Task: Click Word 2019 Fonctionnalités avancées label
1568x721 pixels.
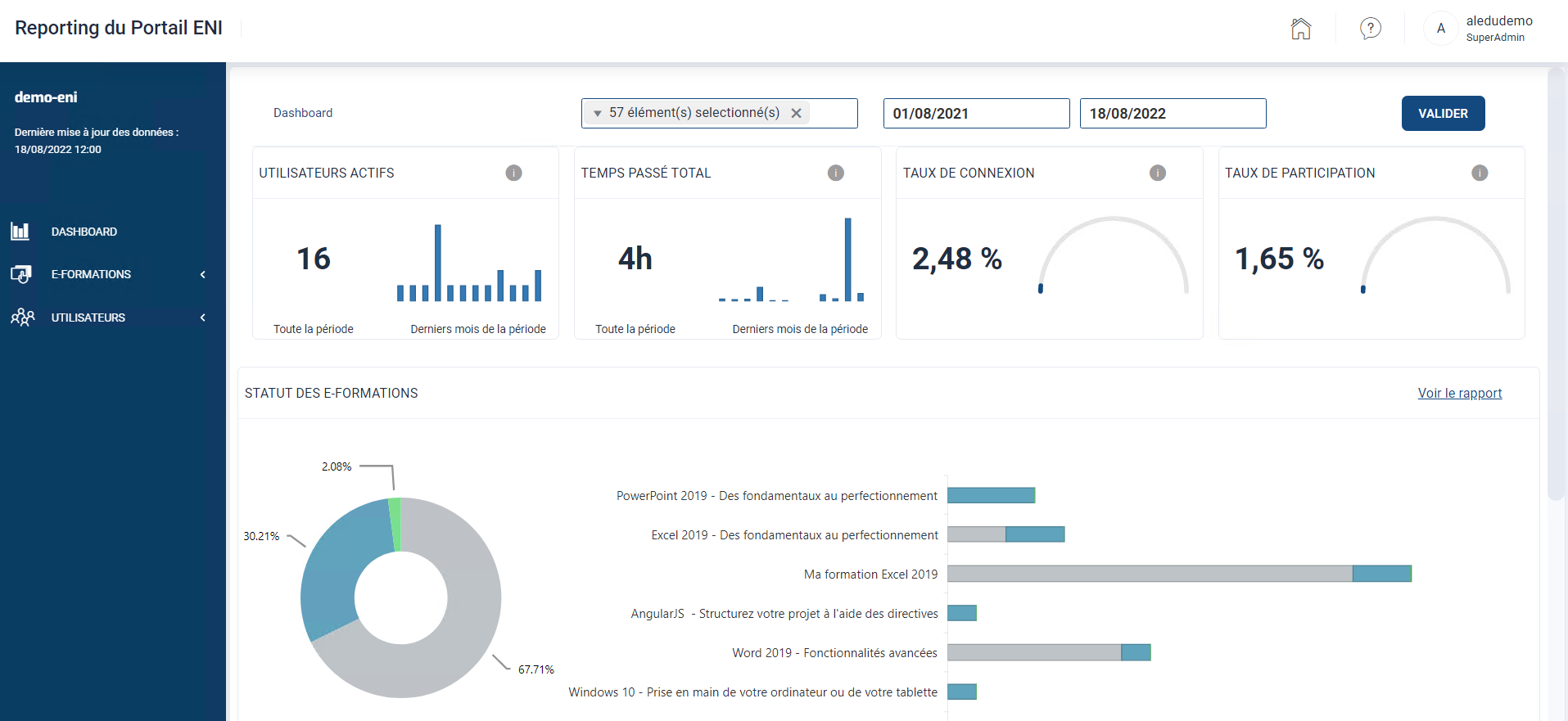Action: click(834, 653)
